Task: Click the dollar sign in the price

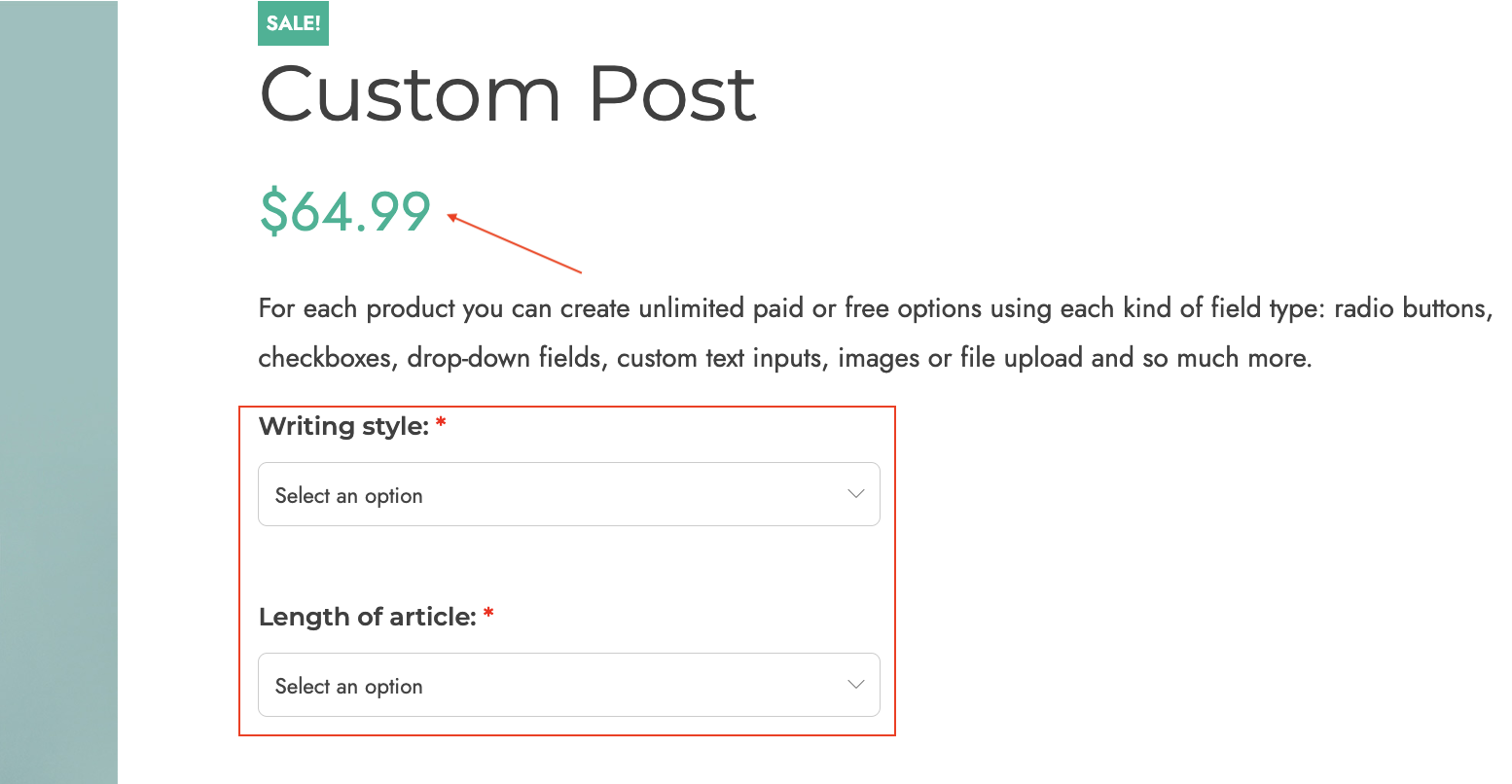Action: coord(273,211)
